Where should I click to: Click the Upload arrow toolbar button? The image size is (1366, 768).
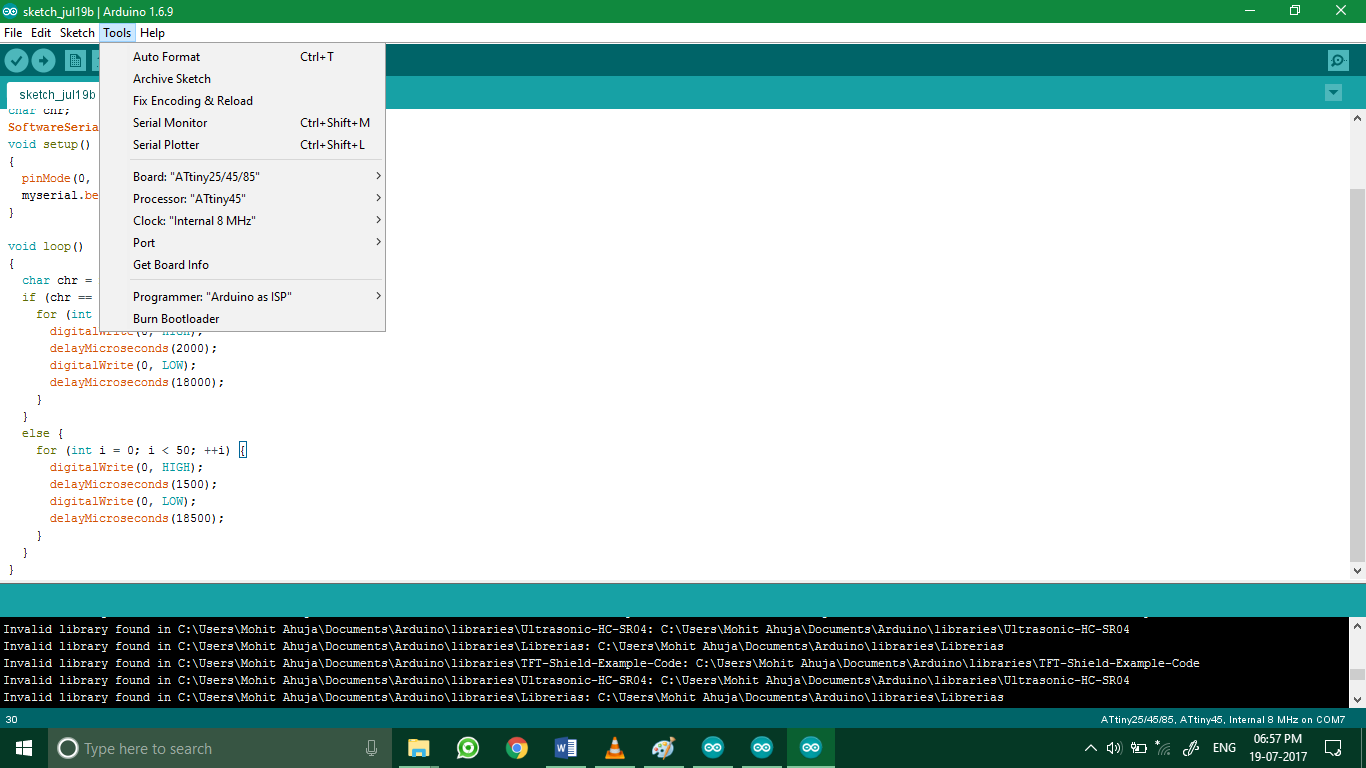[x=43, y=61]
